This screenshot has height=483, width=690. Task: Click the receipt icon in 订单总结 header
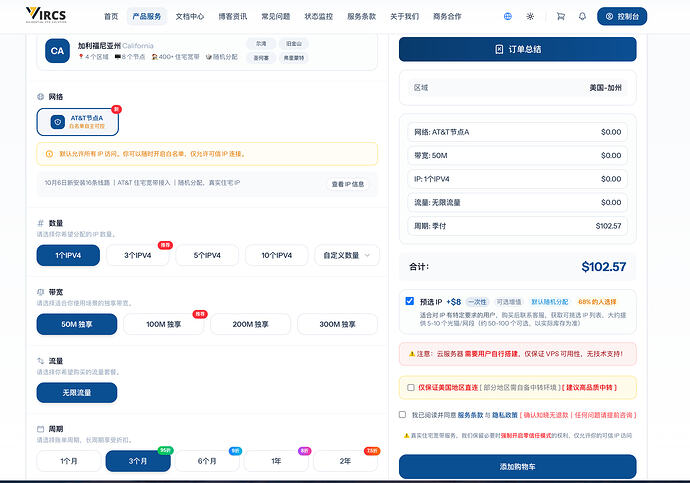pyautogui.click(x=499, y=49)
